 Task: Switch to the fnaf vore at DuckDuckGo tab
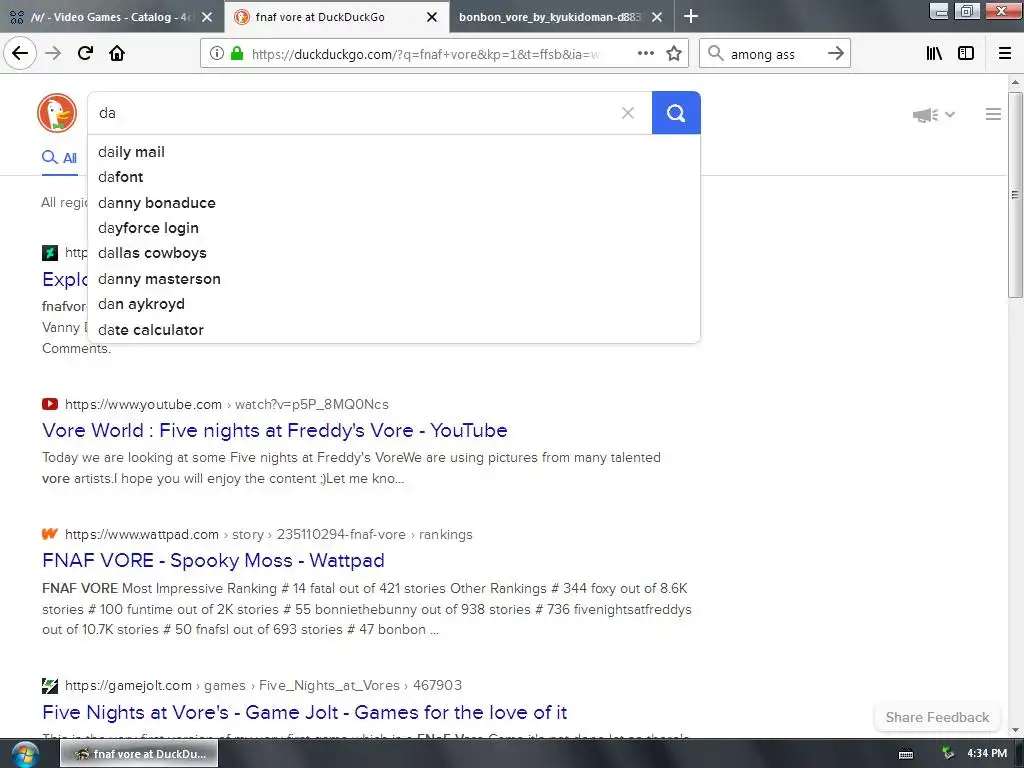click(337, 17)
